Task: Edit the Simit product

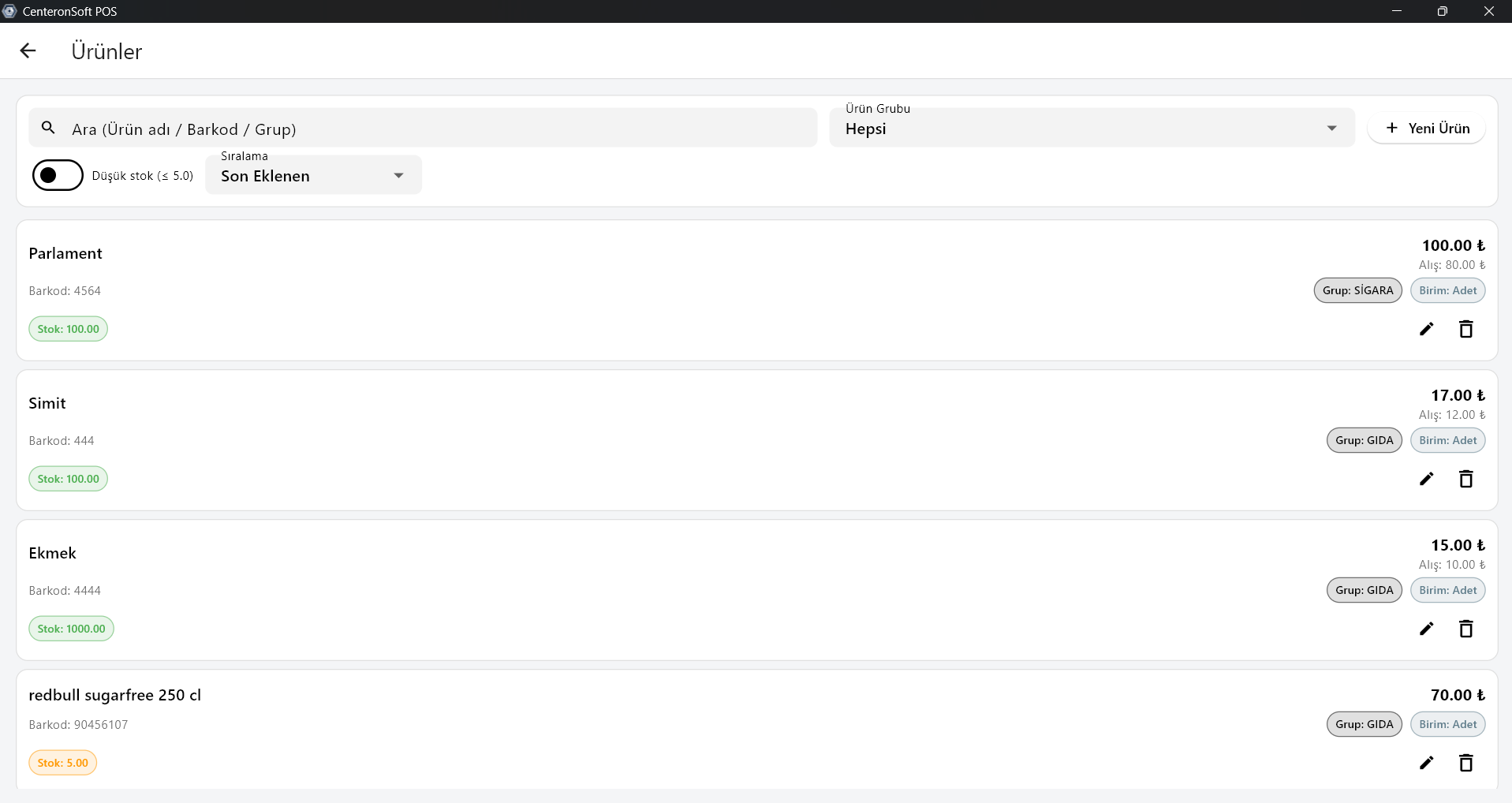Action: pyautogui.click(x=1426, y=479)
